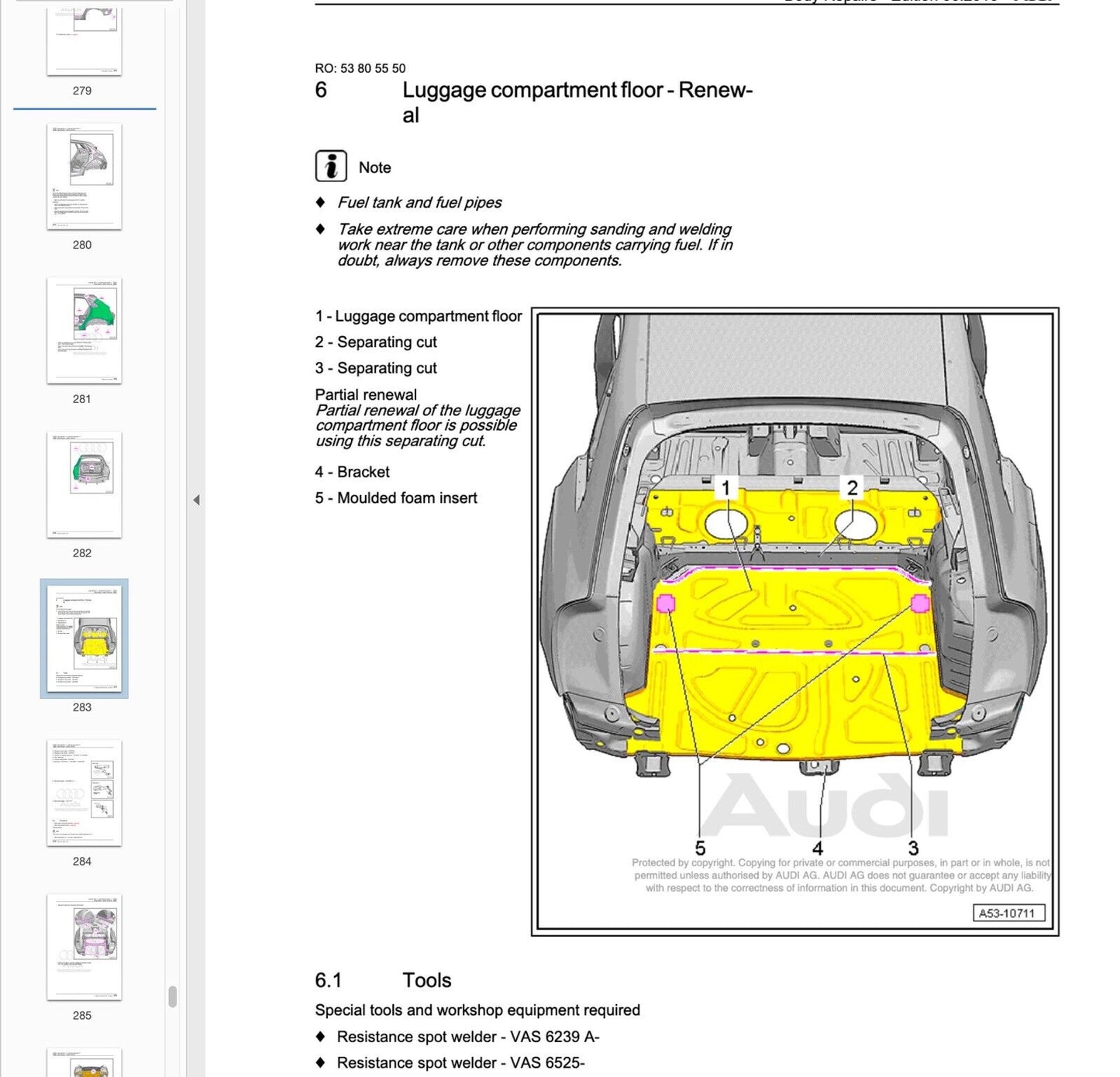Click the right pink foam insert marker
1120x1077 pixels.
point(919,603)
